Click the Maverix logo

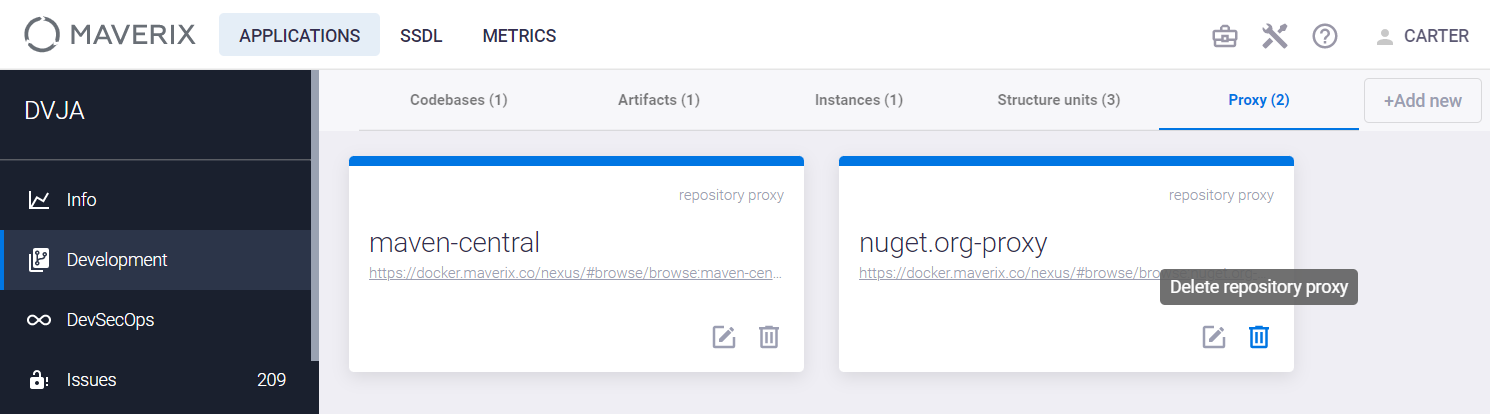pyautogui.click(x=108, y=35)
